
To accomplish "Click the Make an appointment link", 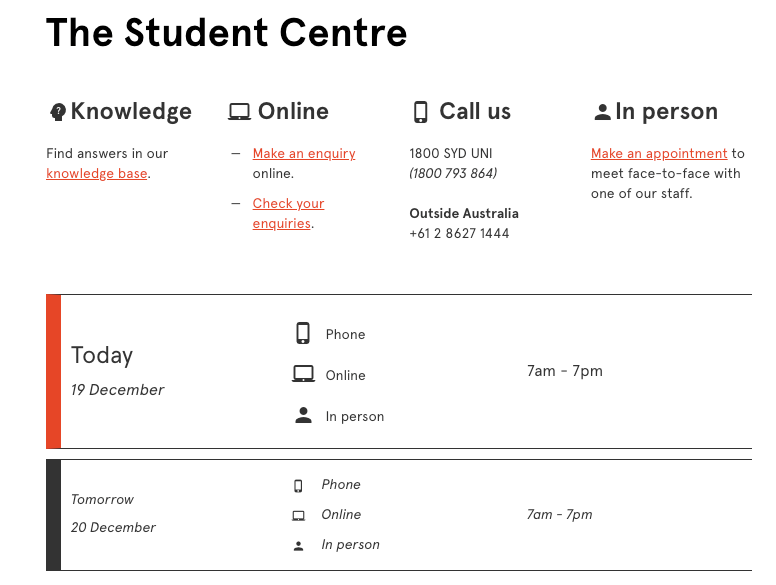I will coord(659,154).
